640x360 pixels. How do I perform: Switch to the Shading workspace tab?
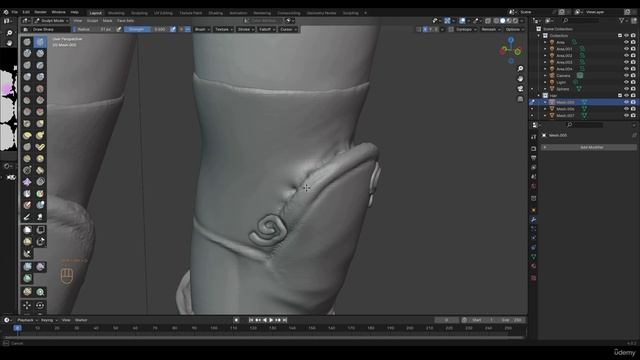point(216,13)
